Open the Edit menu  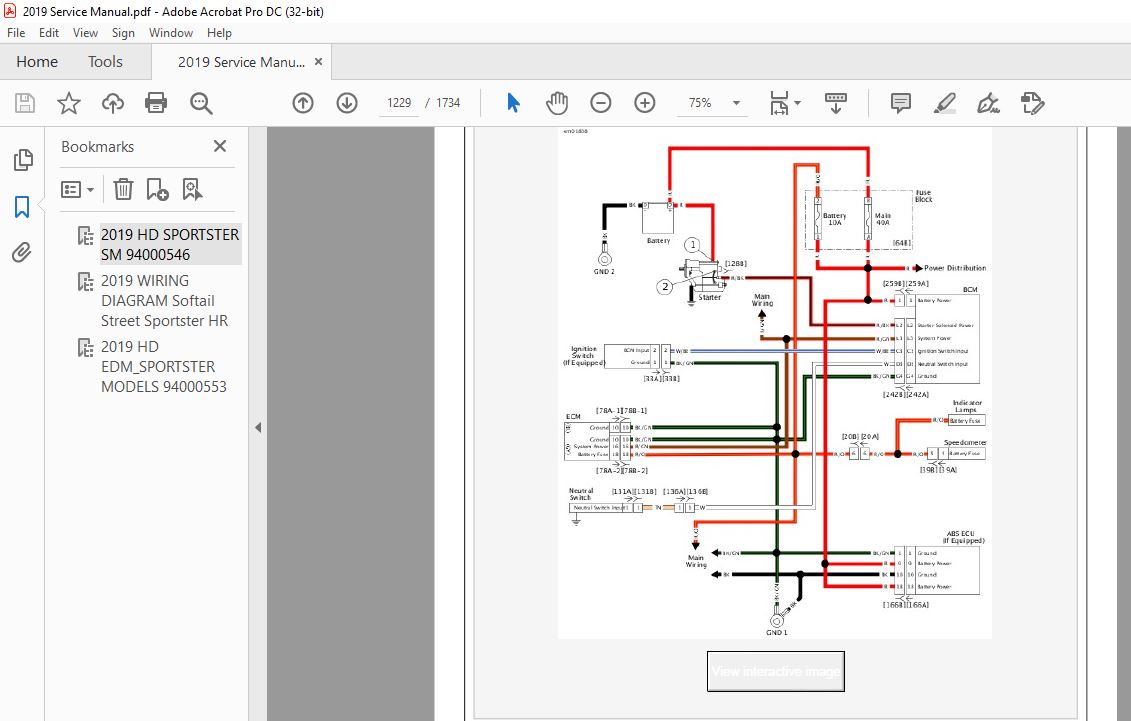coord(48,32)
